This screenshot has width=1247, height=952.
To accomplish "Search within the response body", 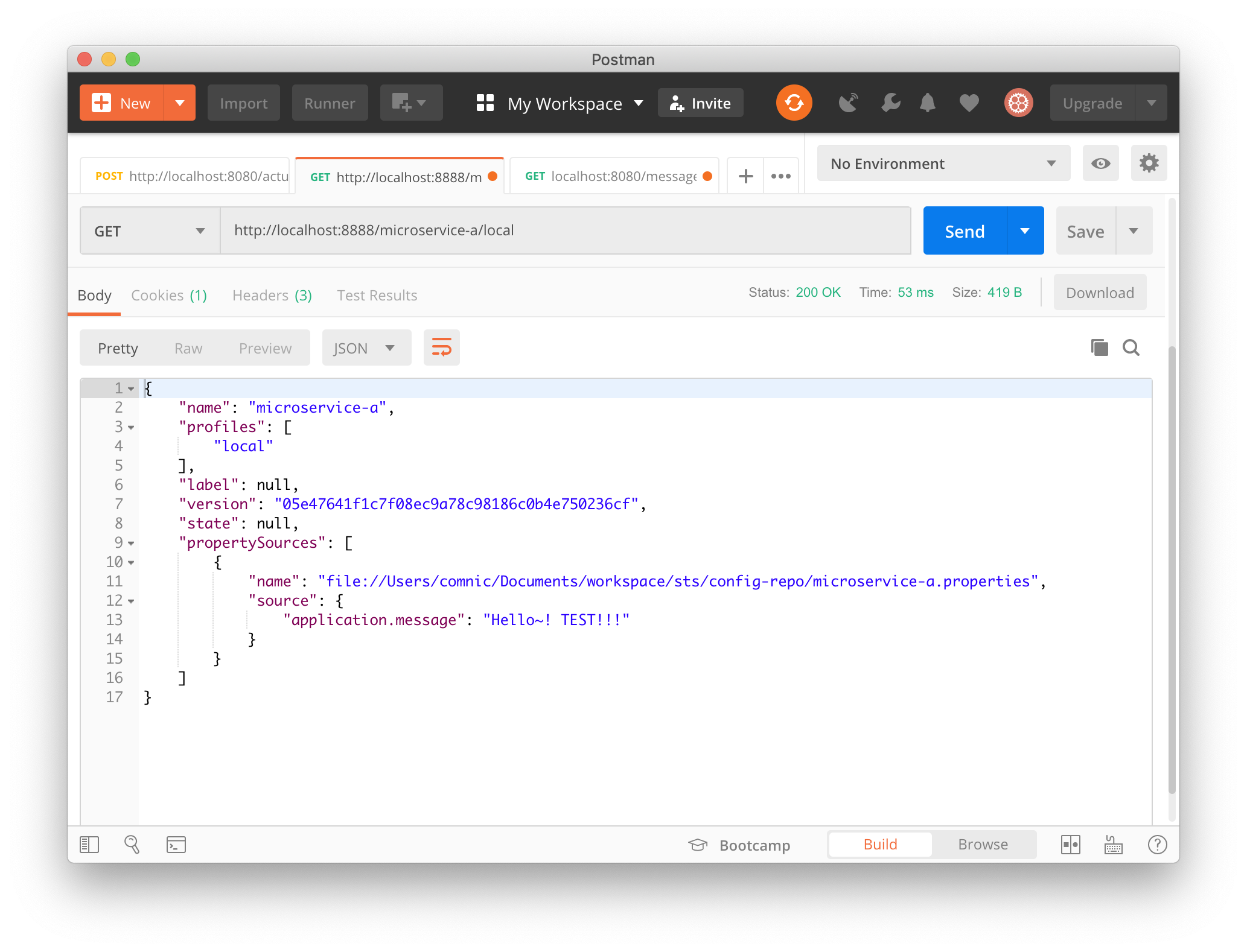I will (1131, 347).
